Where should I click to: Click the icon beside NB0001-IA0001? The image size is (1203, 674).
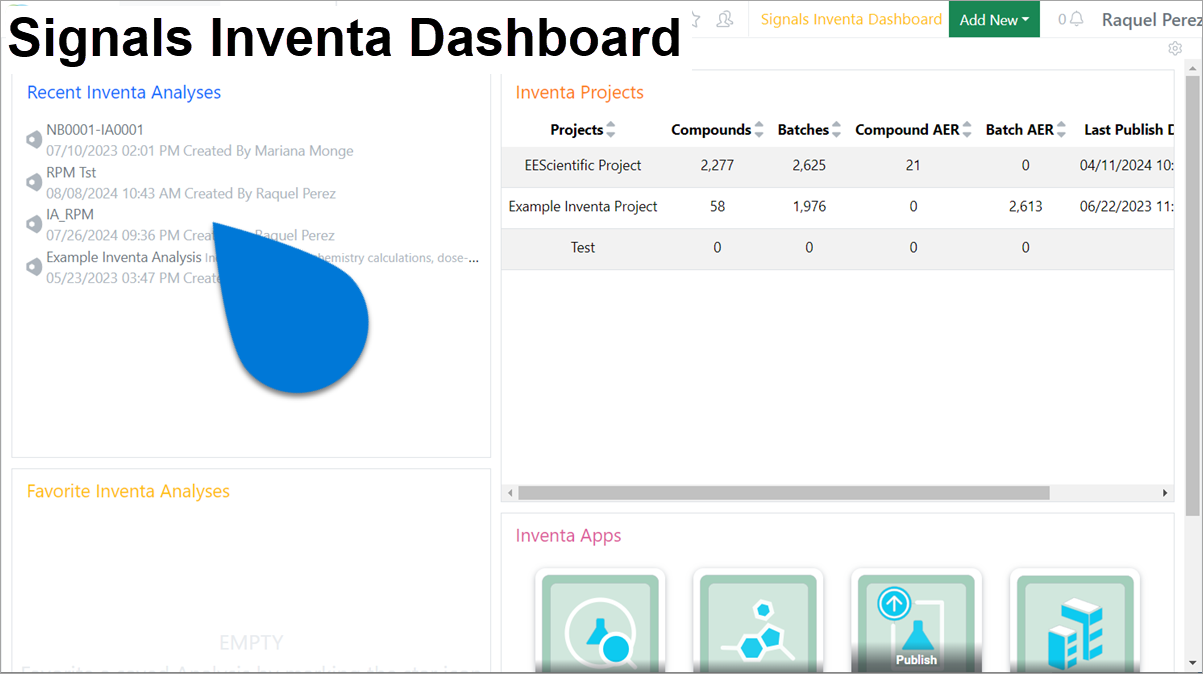click(x=33, y=140)
